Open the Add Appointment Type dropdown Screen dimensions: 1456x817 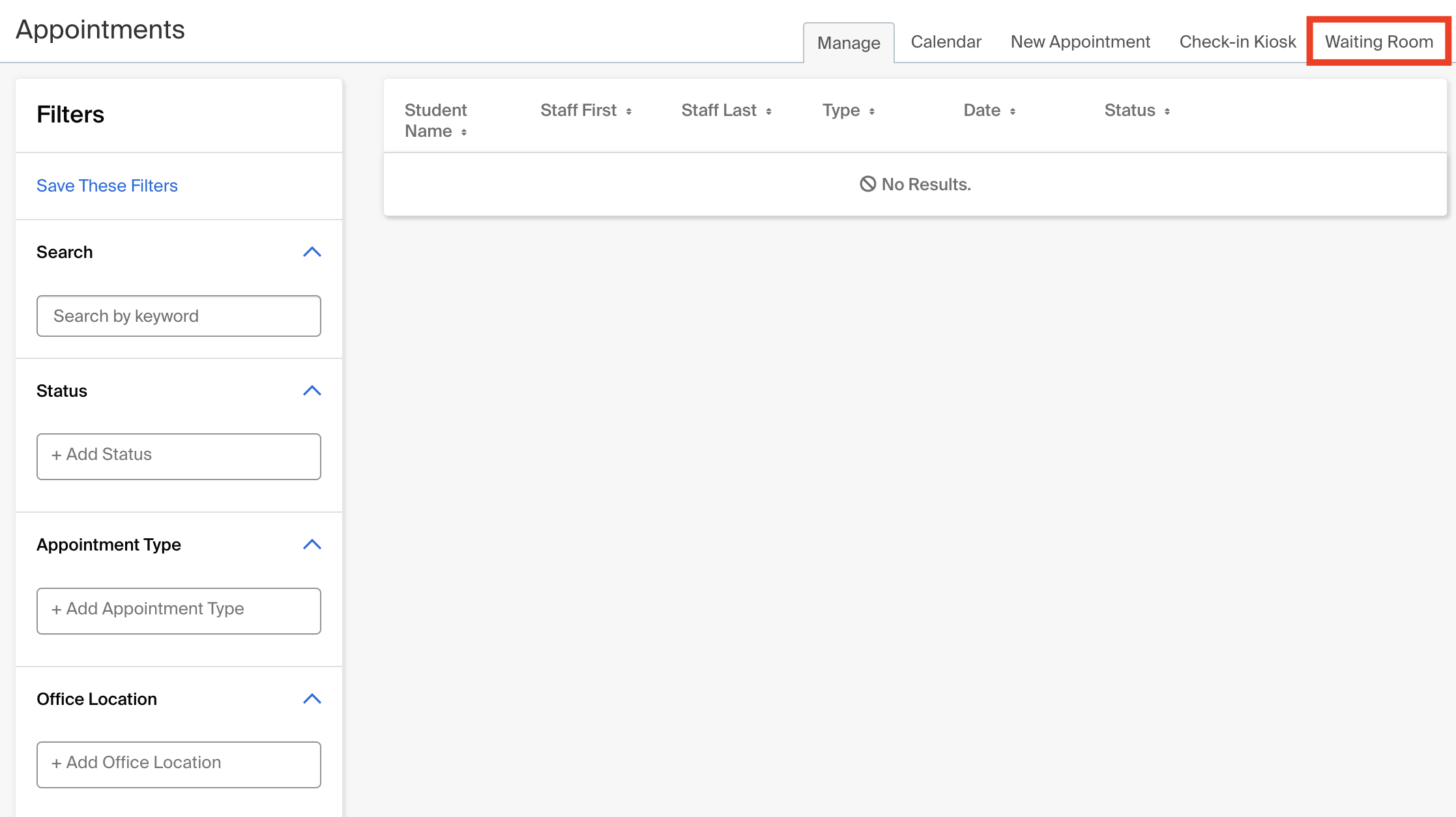[x=179, y=611]
